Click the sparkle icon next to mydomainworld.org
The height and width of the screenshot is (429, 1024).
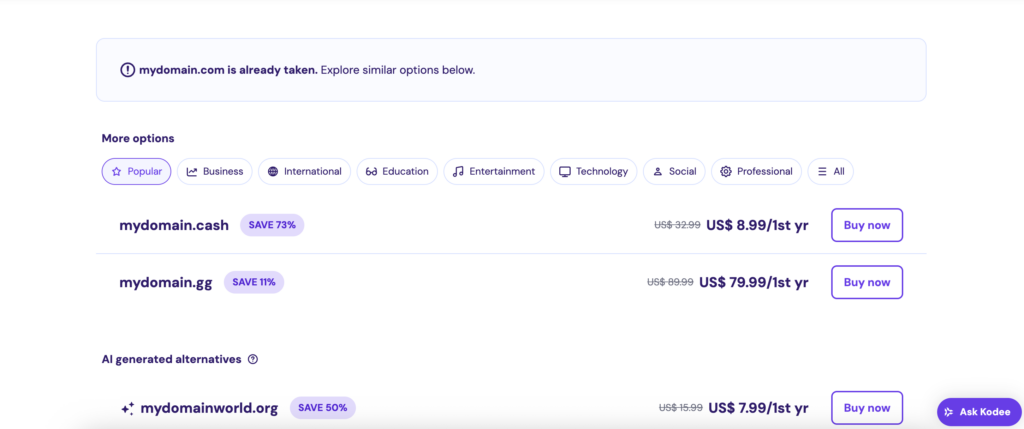pyautogui.click(x=127, y=408)
